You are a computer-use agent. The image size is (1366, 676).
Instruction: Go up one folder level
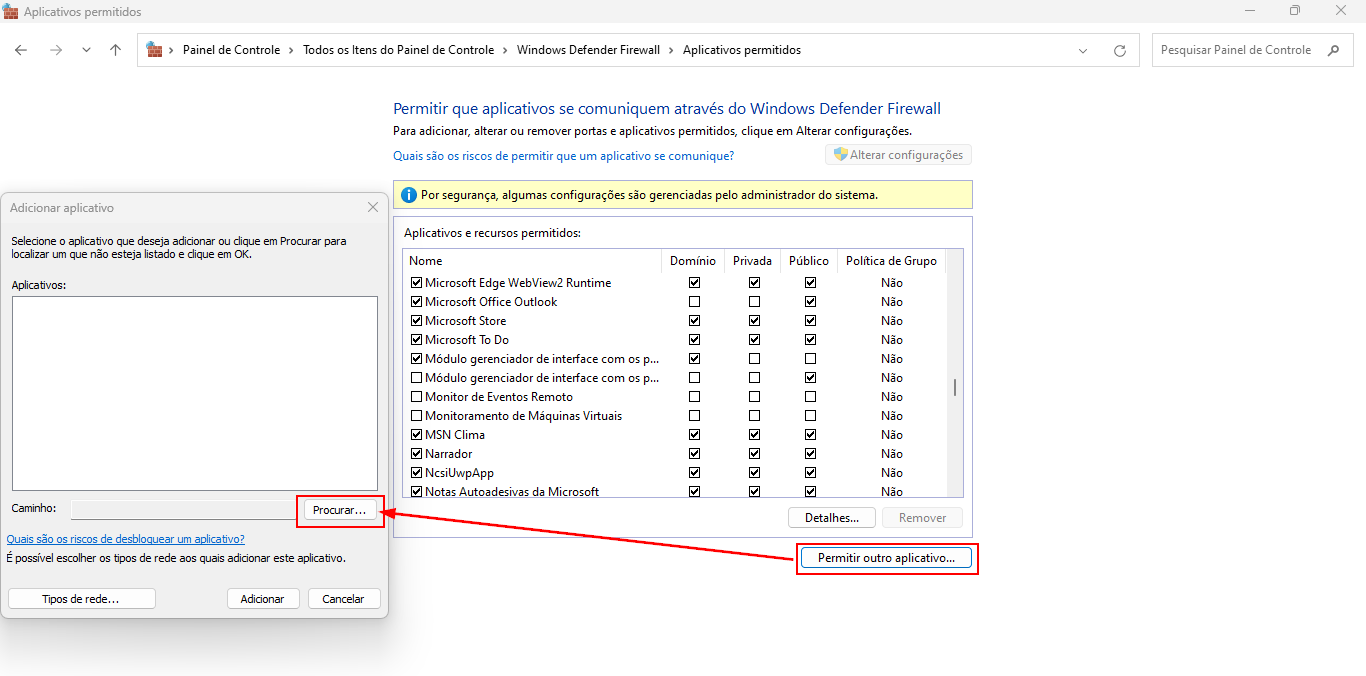coord(115,50)
